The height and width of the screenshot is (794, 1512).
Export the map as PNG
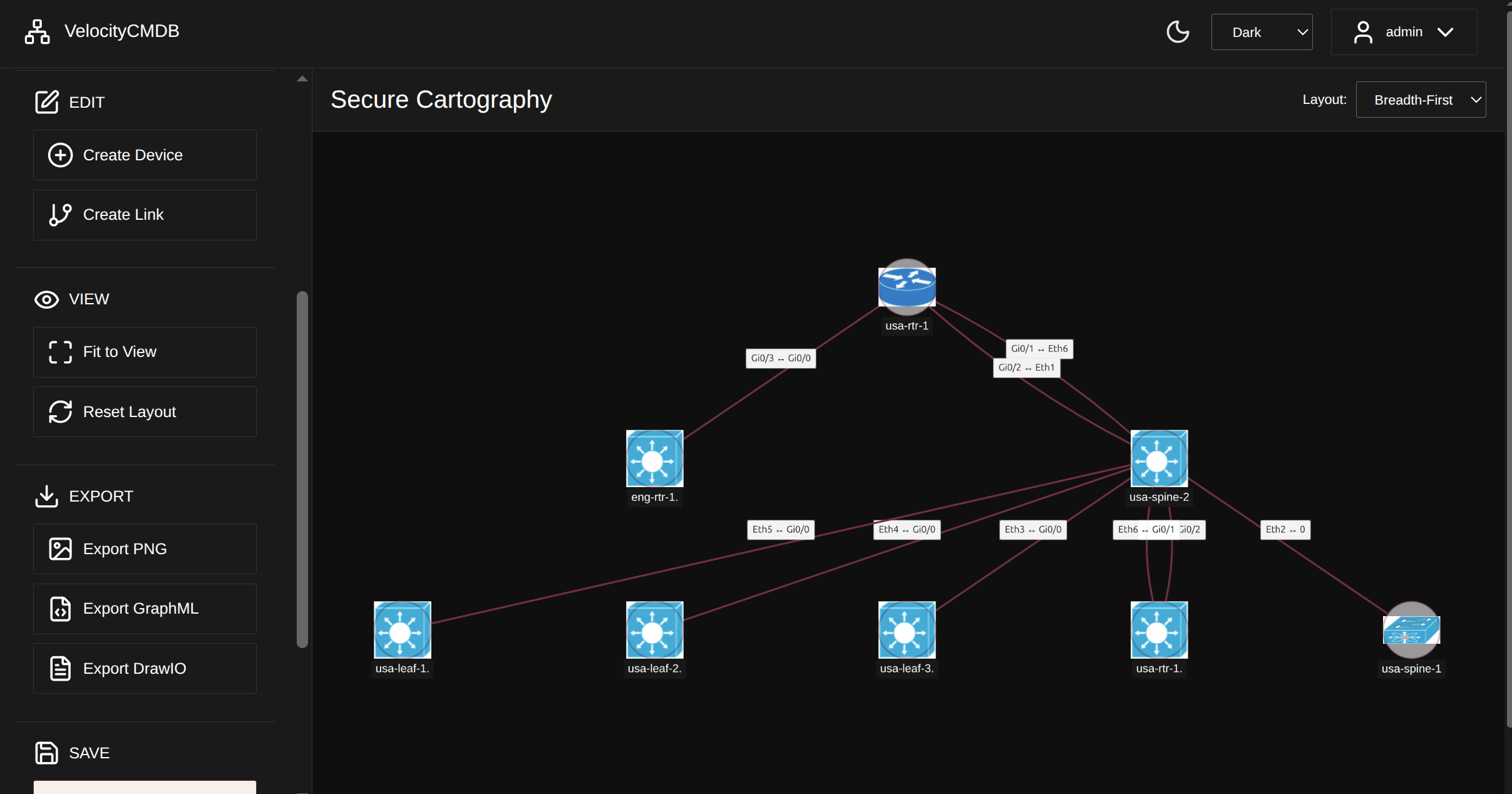145,549
